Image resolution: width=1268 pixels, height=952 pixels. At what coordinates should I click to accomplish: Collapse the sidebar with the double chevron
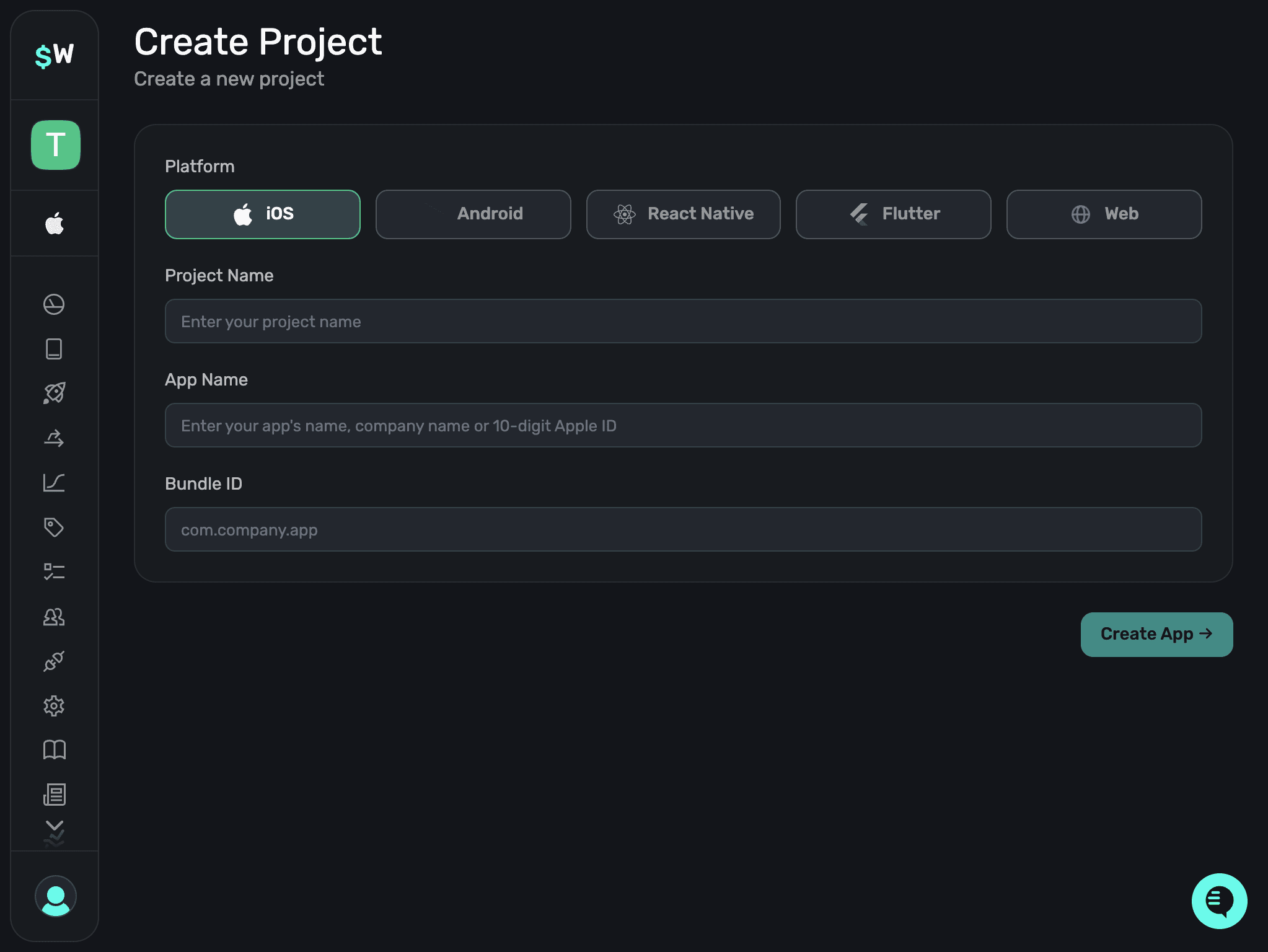(55, 834)
